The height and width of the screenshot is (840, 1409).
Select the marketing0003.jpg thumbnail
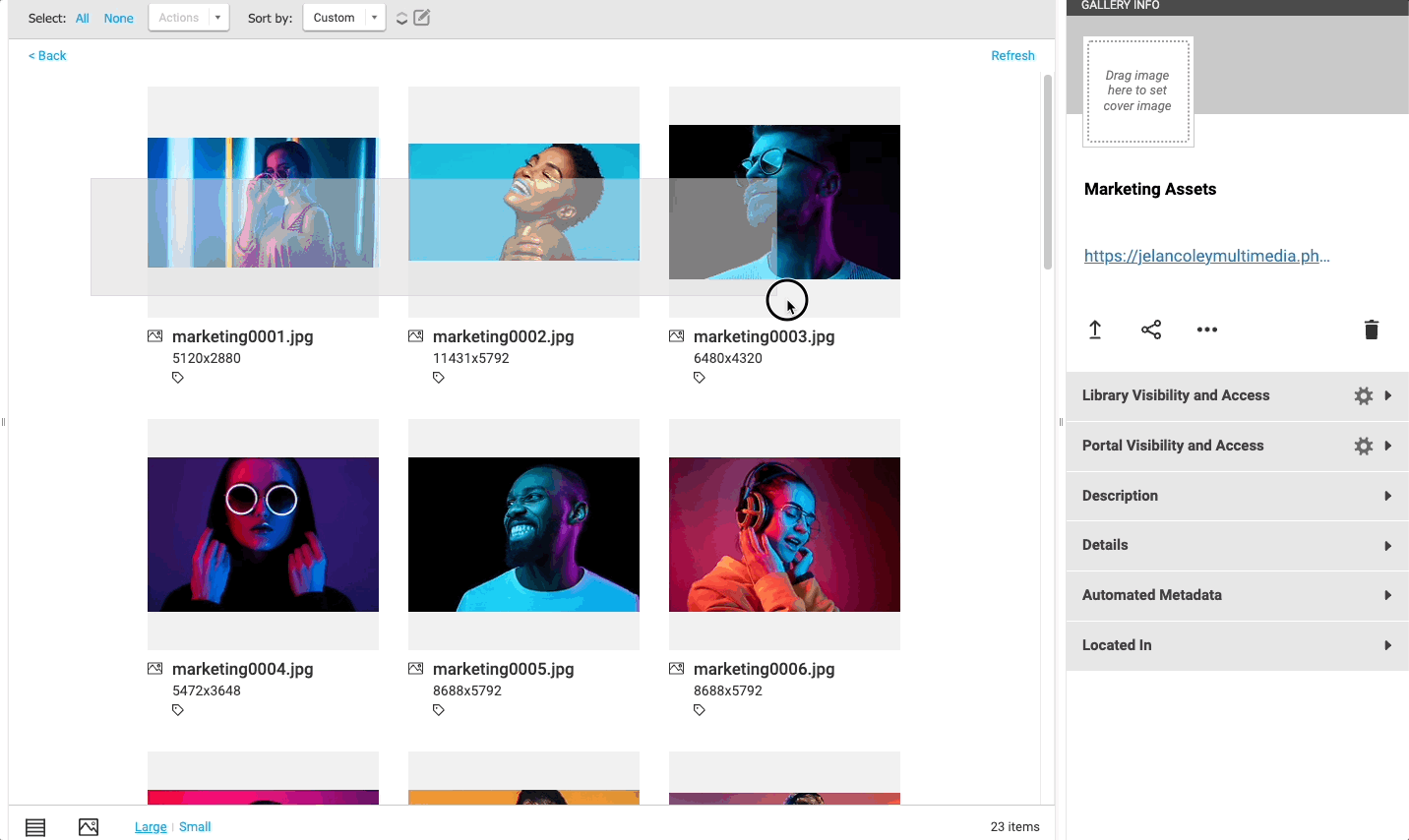tap(784, 202)
